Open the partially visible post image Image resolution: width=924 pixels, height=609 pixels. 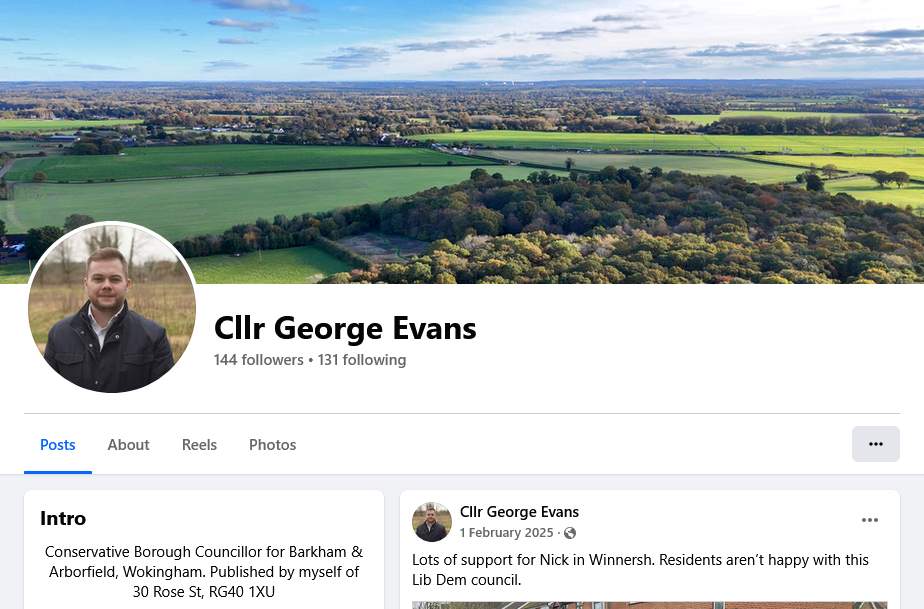tap(649, 605)
